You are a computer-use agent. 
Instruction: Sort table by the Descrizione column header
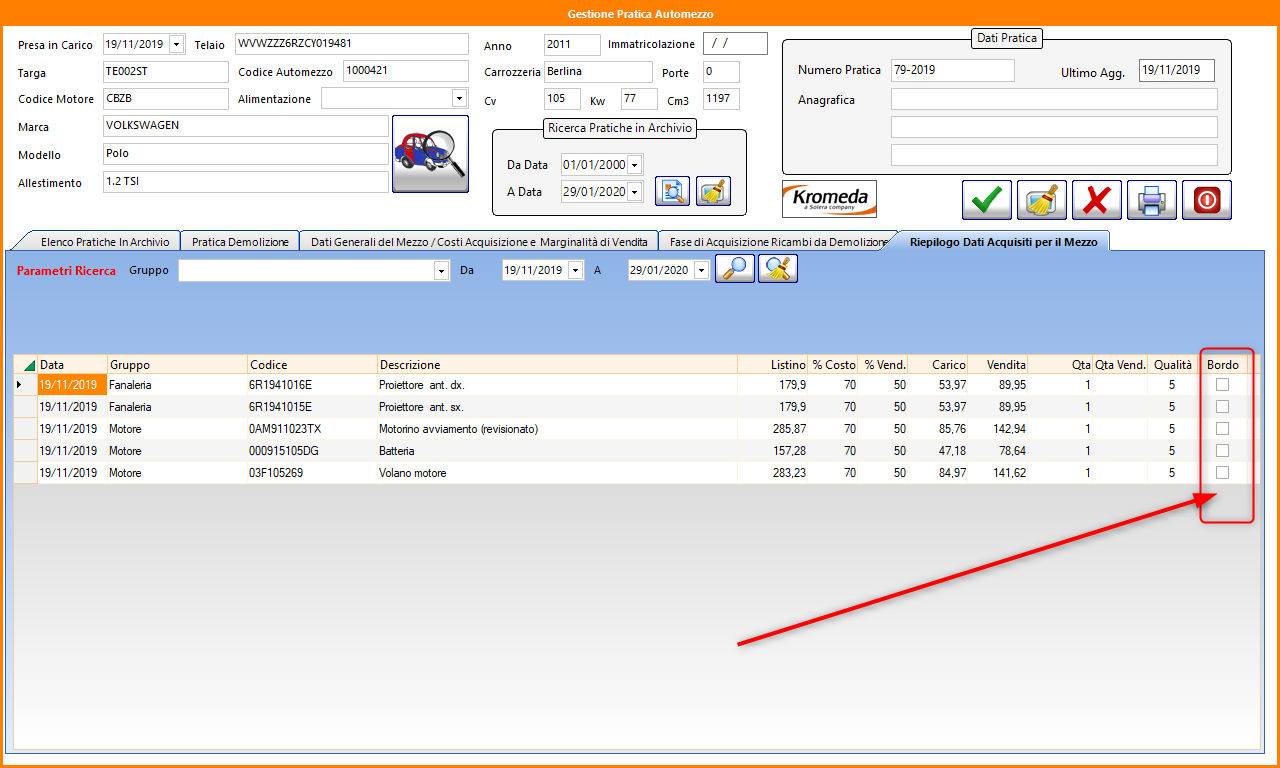tap(557, 364)
